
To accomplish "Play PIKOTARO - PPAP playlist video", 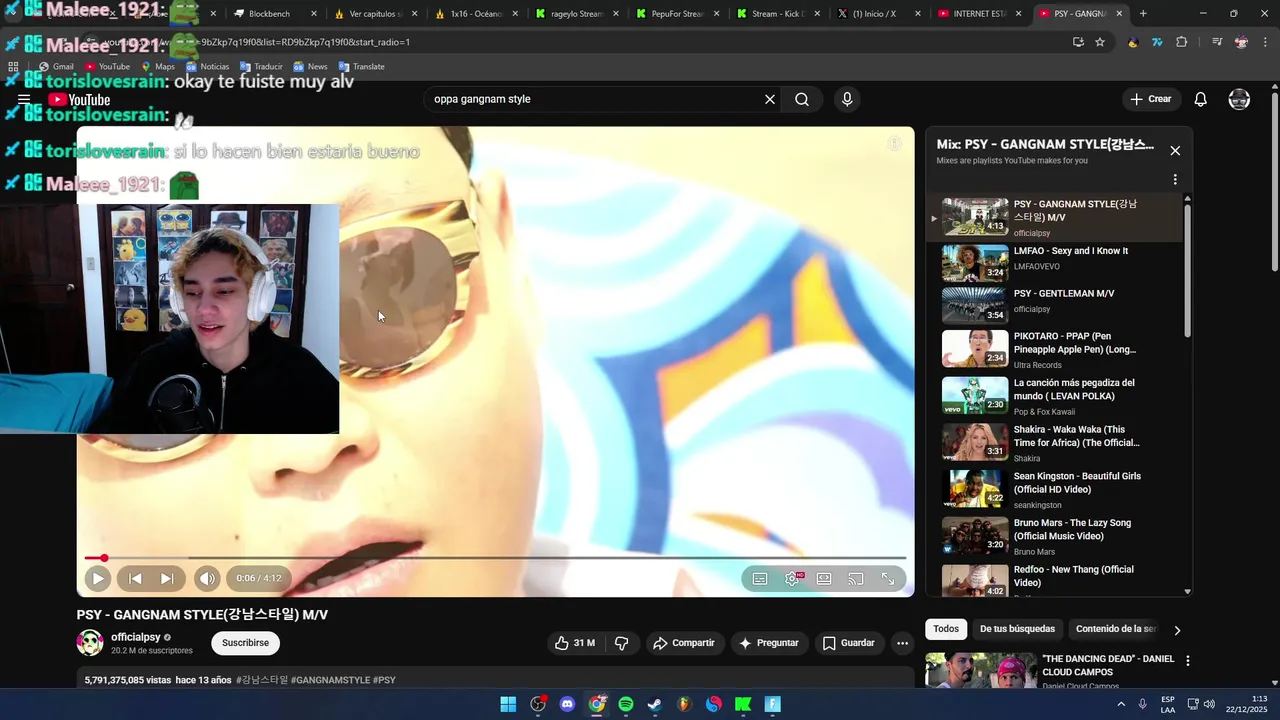I will (1055, 349).
